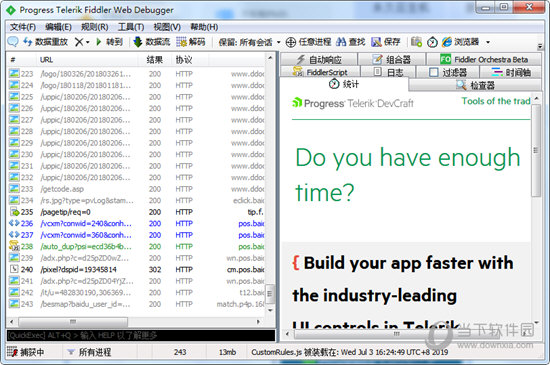Click the redirect icon of session 240

14,269
